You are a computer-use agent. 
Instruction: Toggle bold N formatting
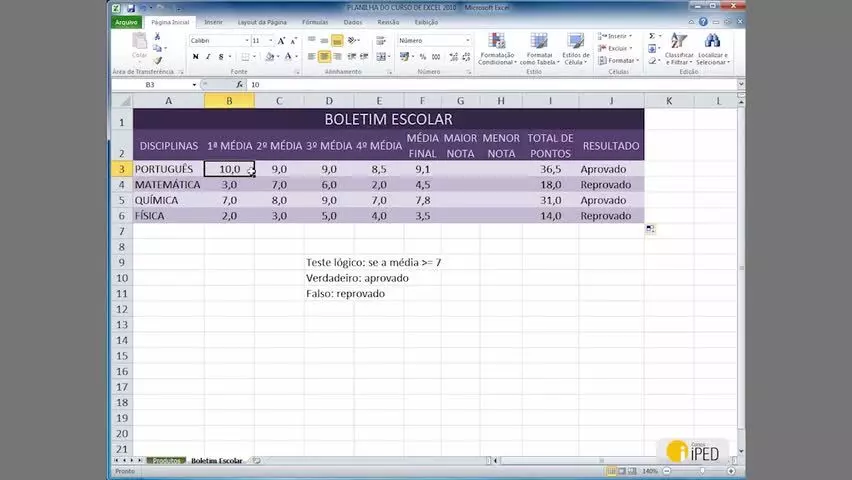[196, 57]
